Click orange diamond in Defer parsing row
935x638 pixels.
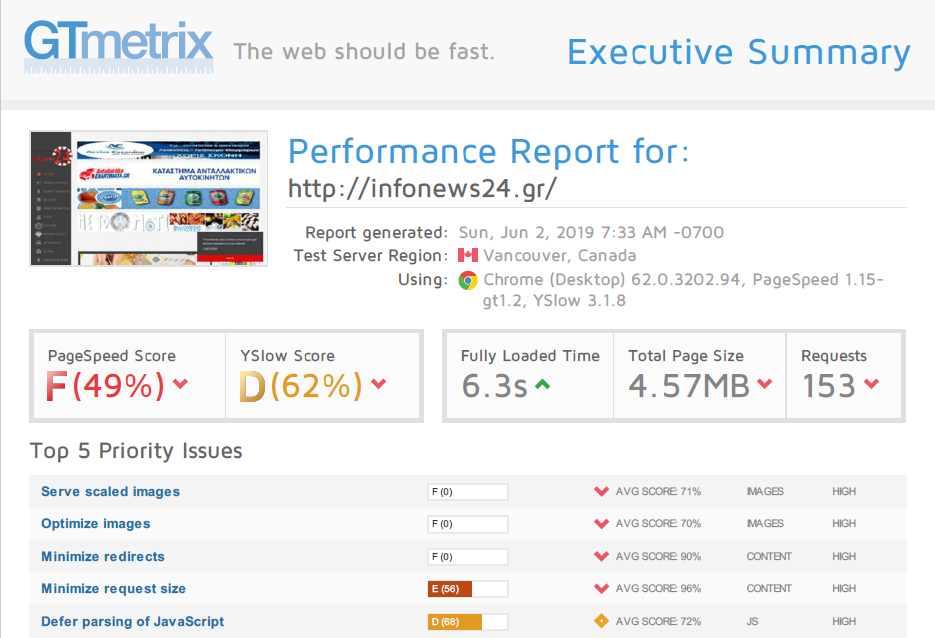click(x=601, y=621)
